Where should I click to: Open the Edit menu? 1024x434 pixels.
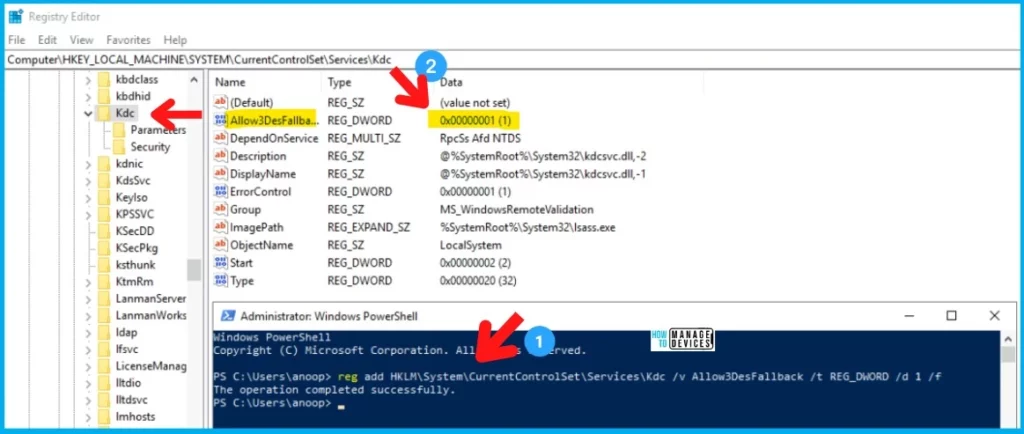[x=47, y=40]
